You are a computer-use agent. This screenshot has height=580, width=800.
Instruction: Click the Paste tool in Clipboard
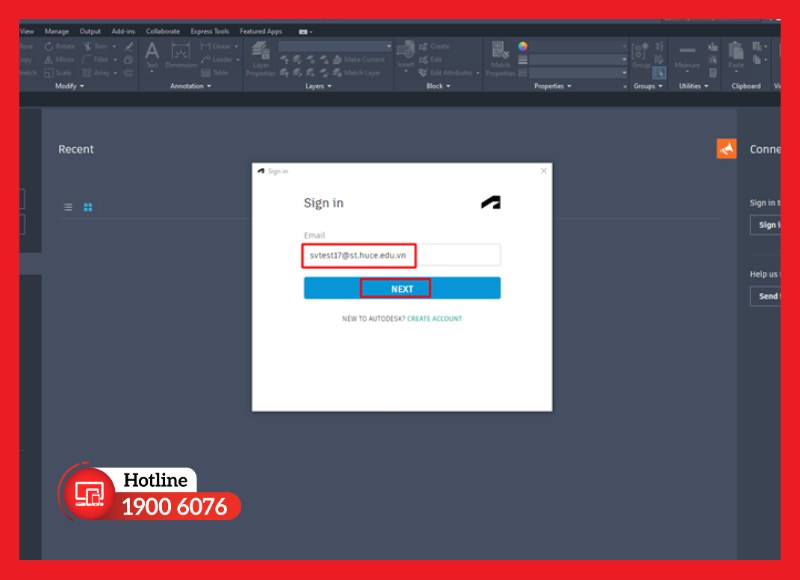[736, 55]
